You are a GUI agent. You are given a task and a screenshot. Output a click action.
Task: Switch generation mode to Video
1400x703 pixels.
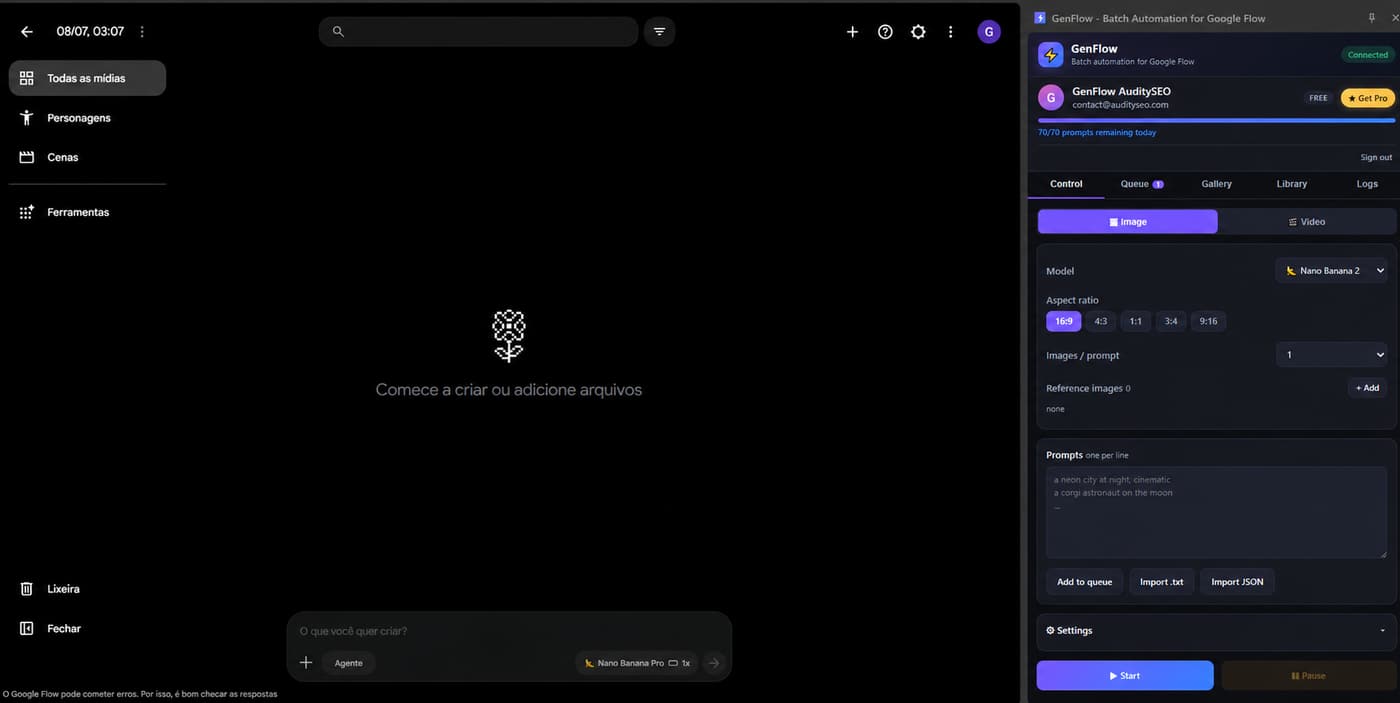1307,222
